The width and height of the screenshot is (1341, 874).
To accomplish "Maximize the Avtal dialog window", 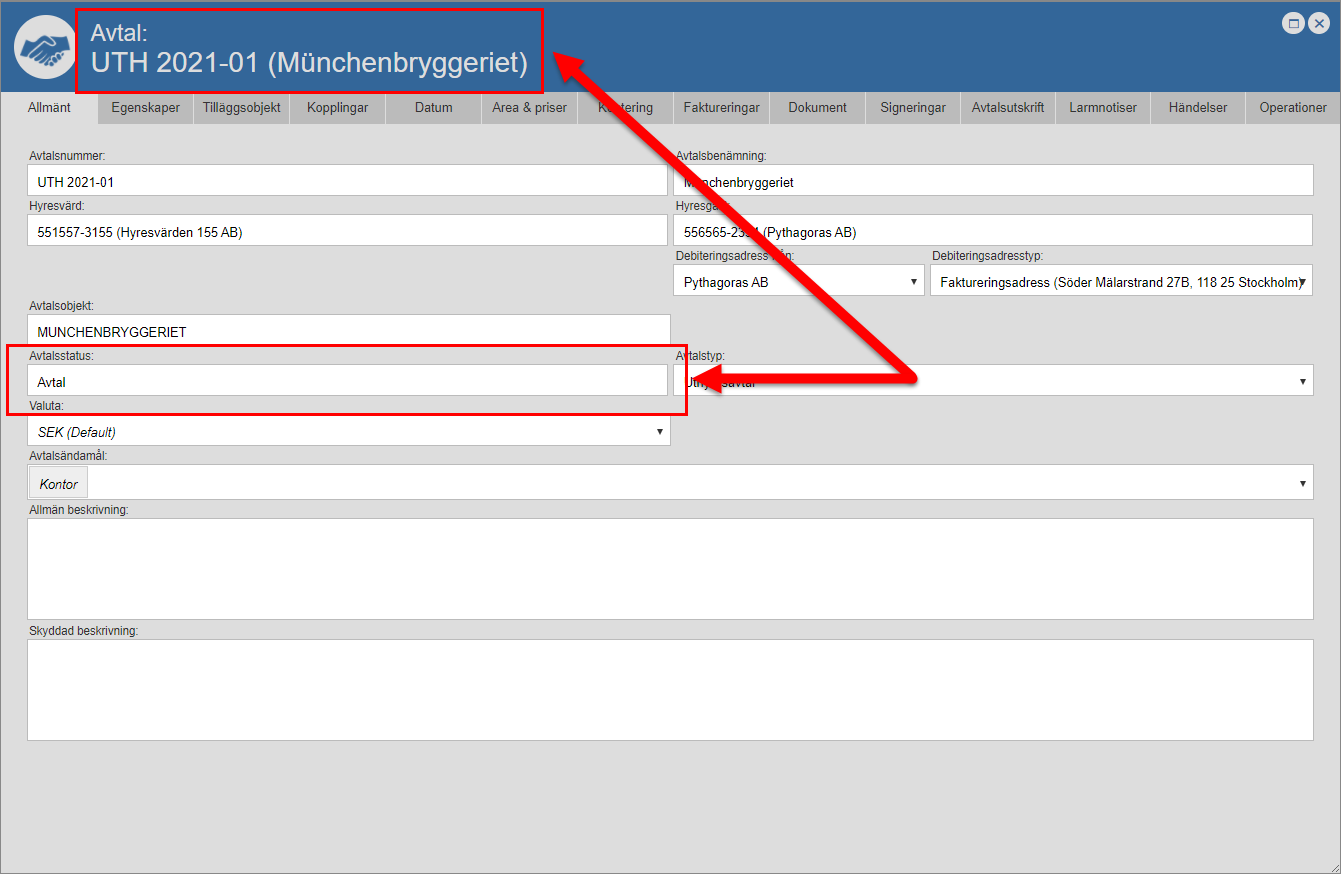I will pos(1293,23).
